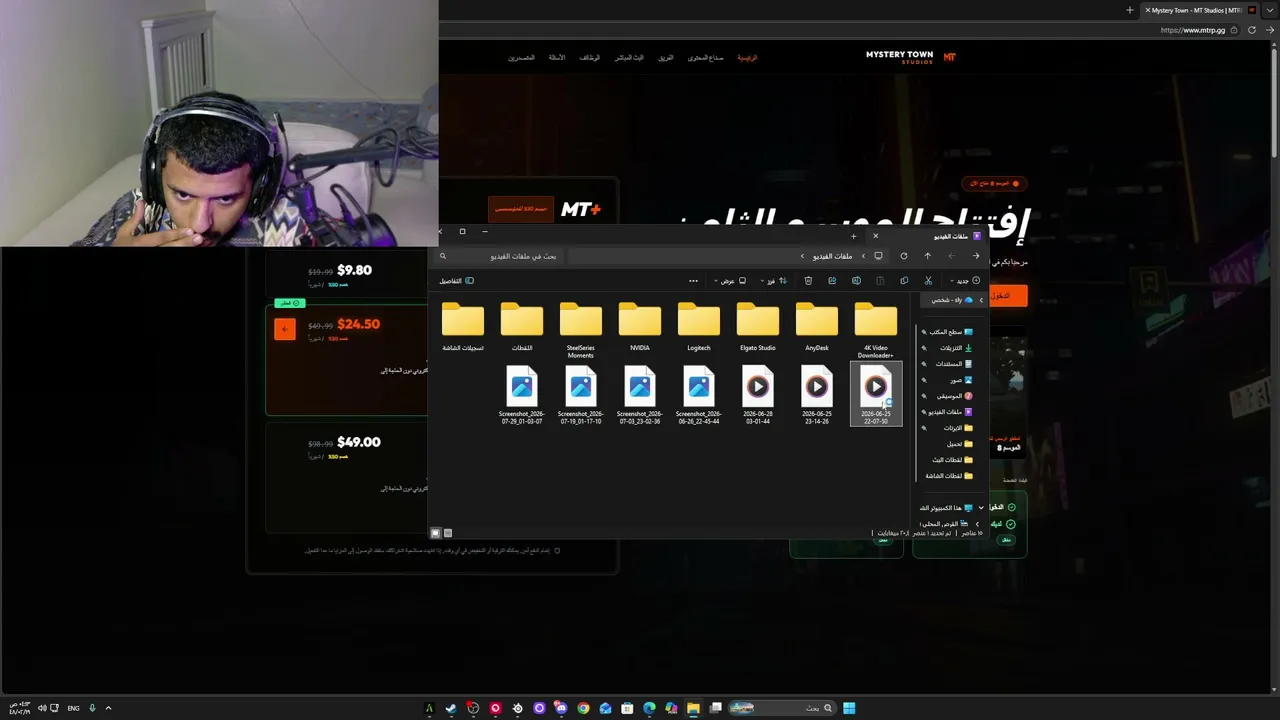
Task: Open the NVIDIA folder
Action: tap(640, 328)
